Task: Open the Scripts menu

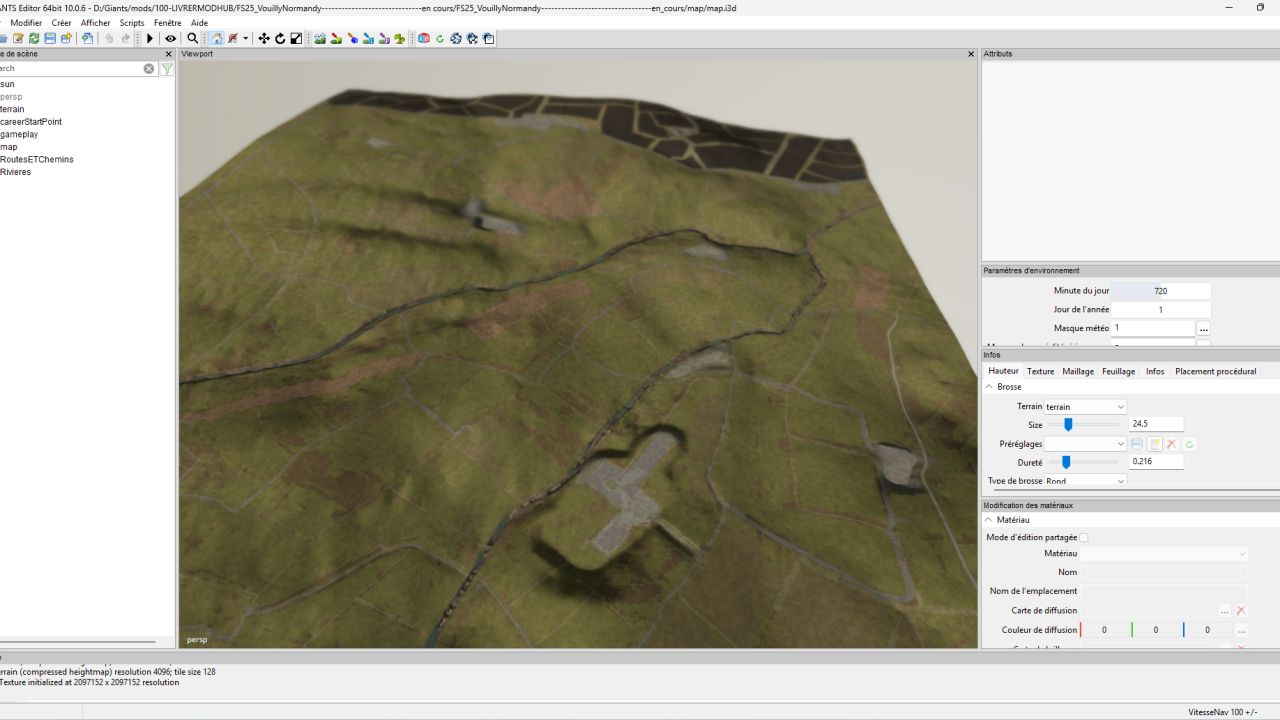Action: (x=132, y=22)
